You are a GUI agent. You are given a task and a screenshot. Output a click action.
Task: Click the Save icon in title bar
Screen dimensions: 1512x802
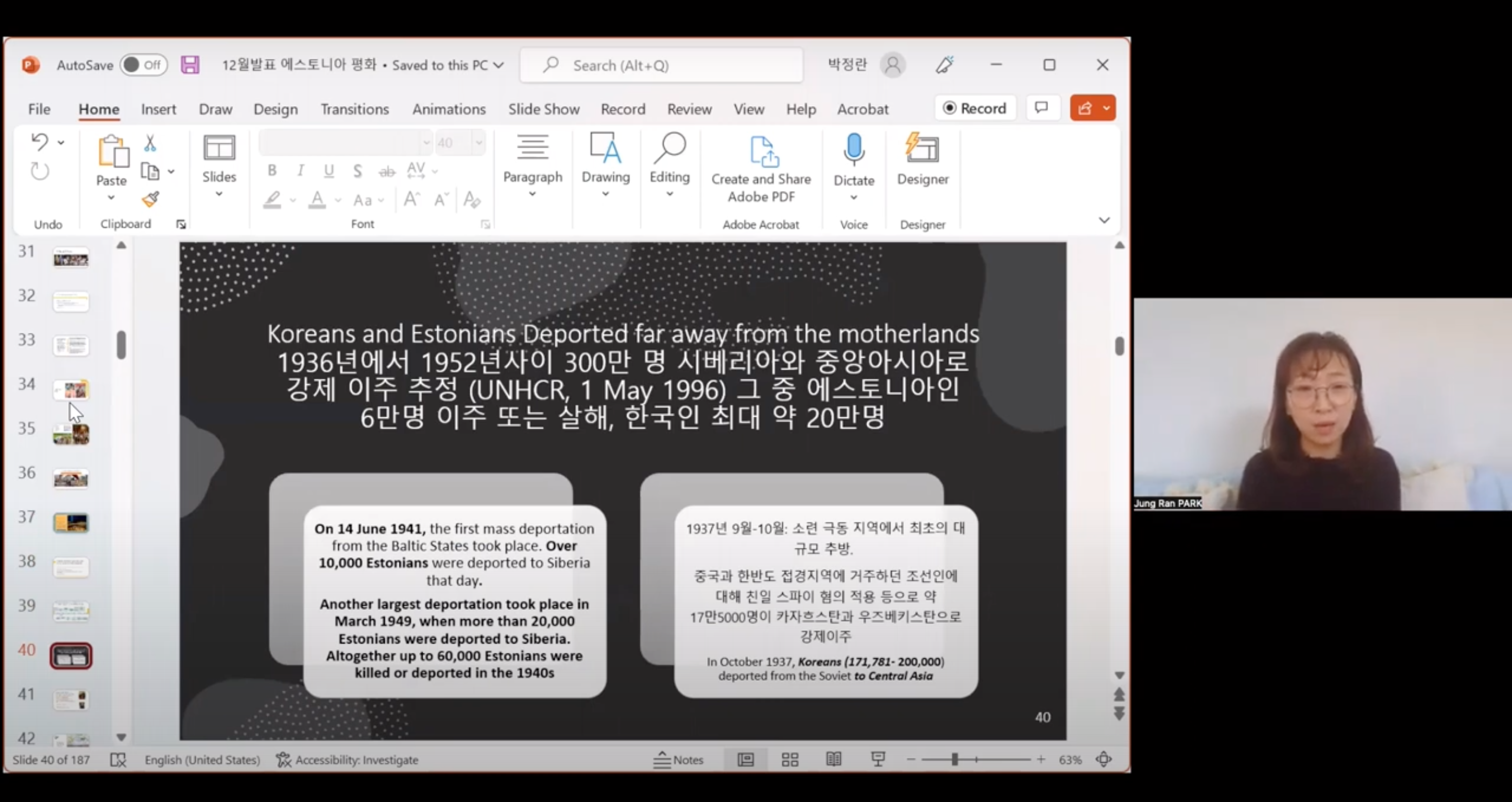click(x=190, y=65)
